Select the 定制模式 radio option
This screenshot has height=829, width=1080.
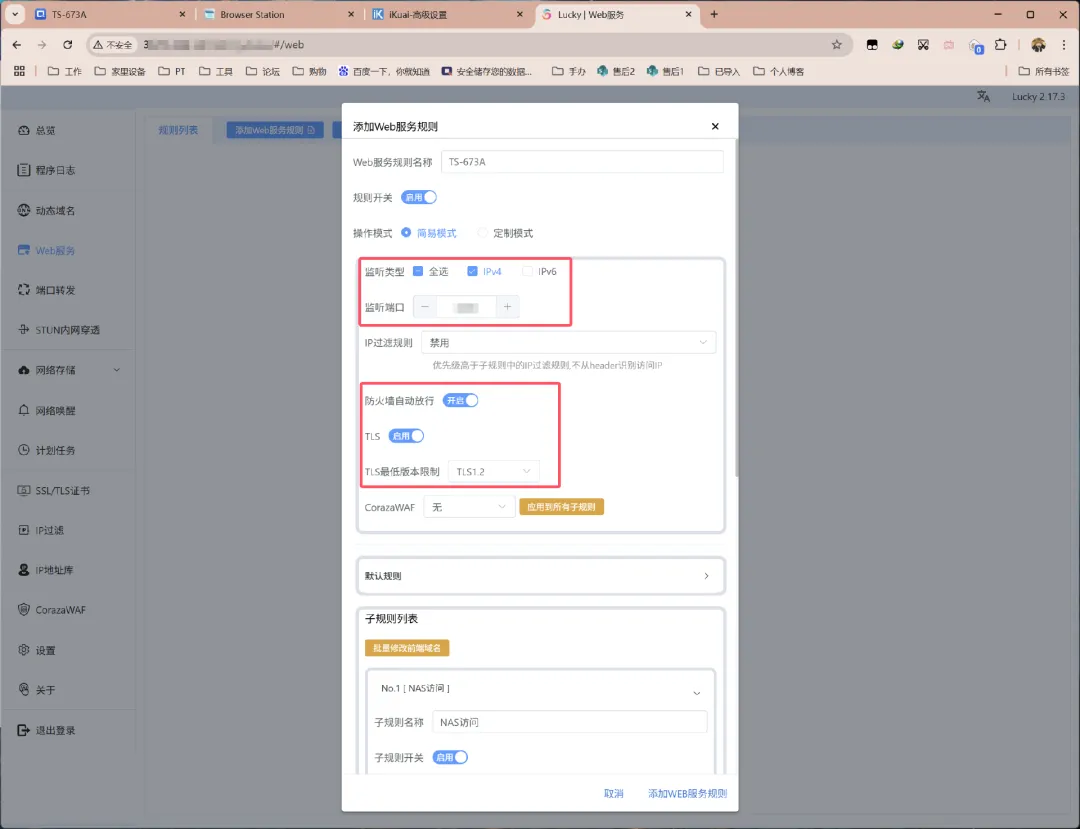484,233
